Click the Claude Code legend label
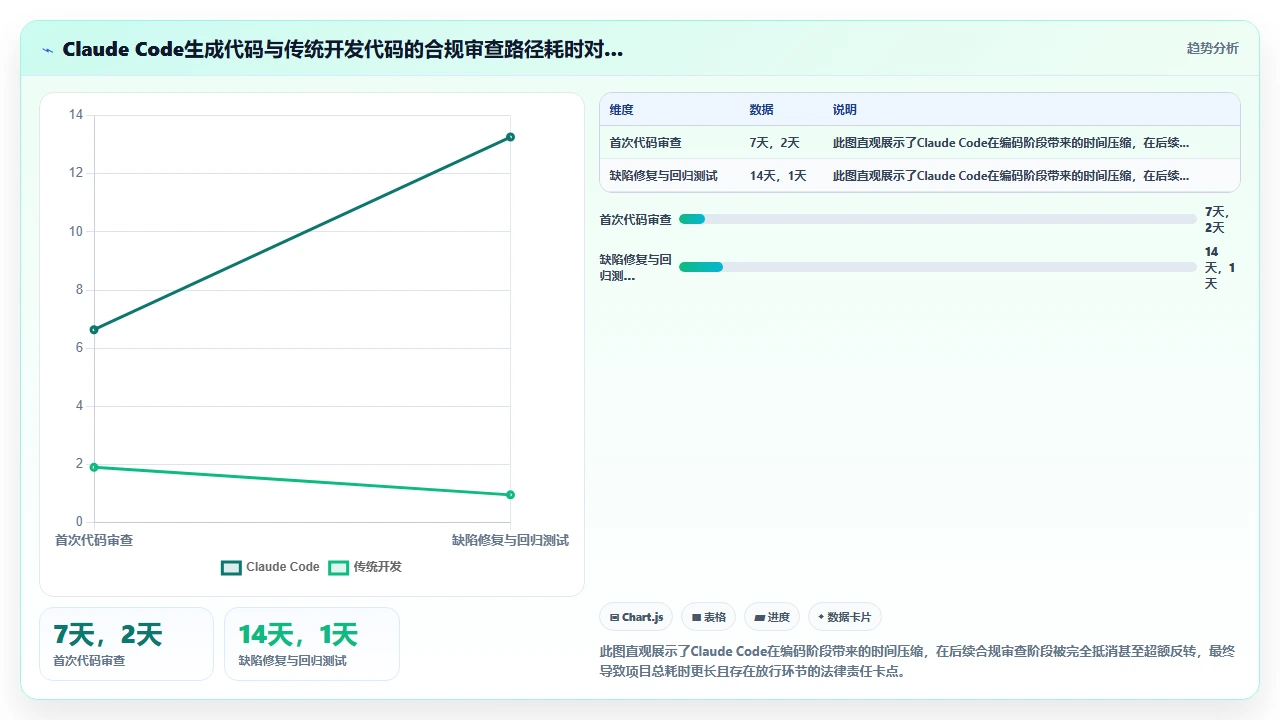 [283, 567]
